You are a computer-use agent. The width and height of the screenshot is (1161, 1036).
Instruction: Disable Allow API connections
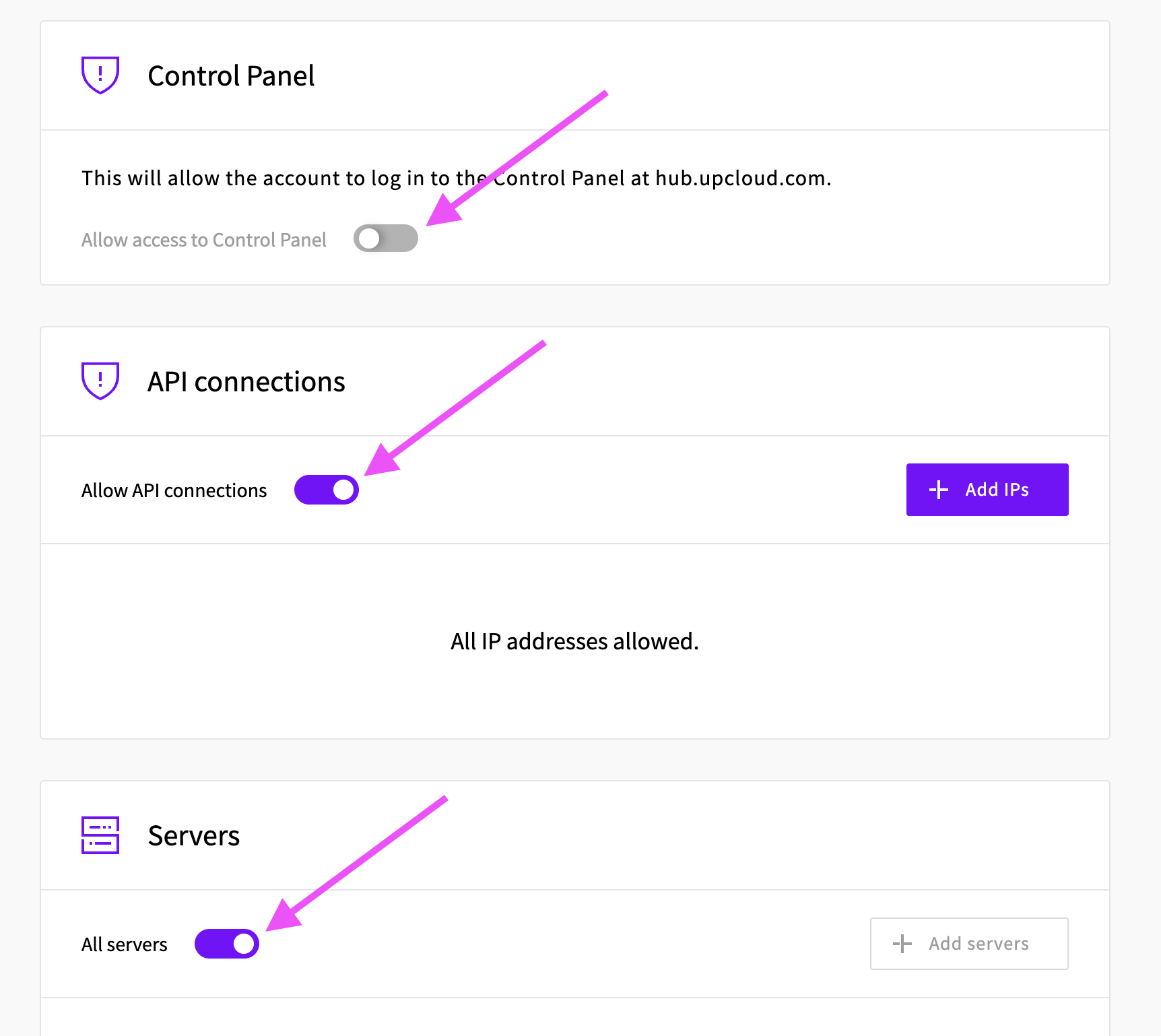(x=326, y=490)
